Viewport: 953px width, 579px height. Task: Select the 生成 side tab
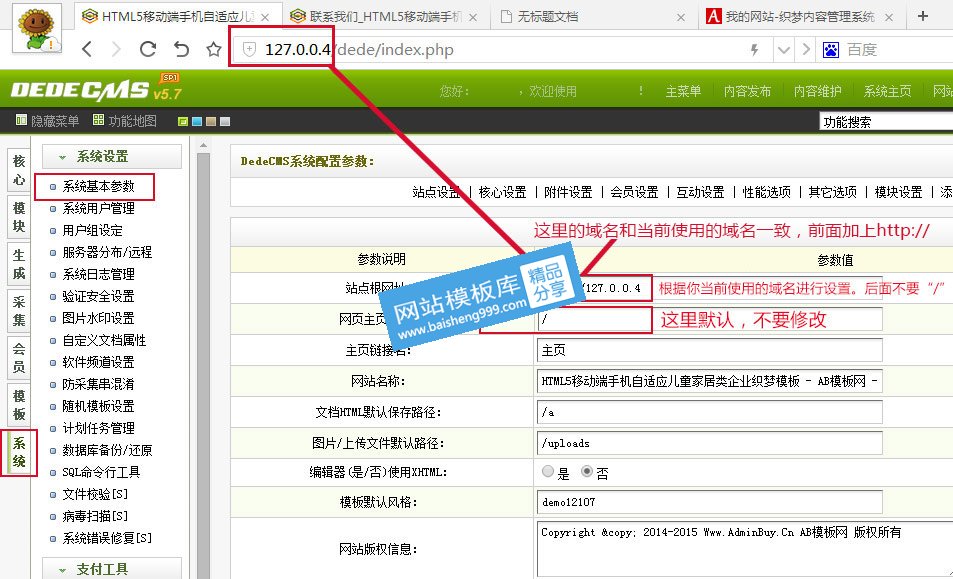[19, 264]
